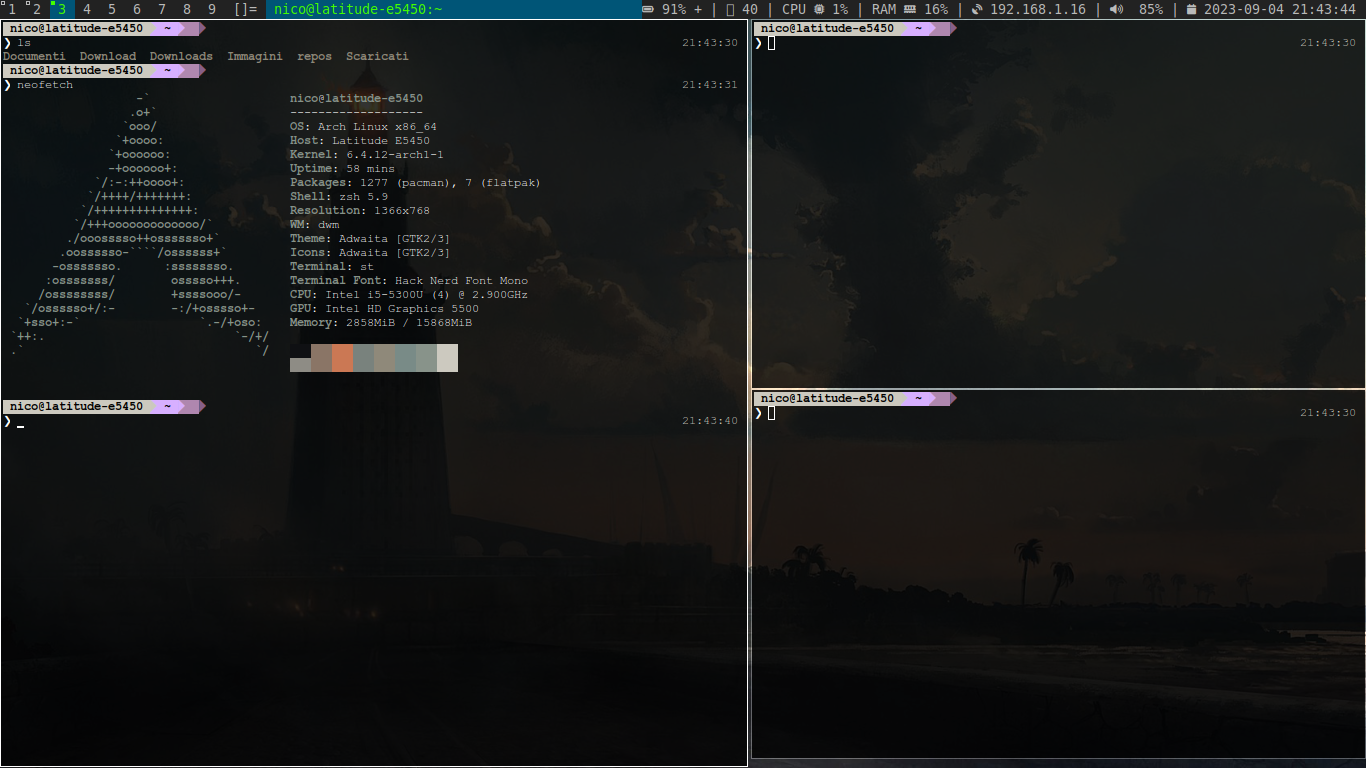Viewport: 1366px width, 768px height.
Task: Select the active tag 3
Action: [x=62, y=9]
